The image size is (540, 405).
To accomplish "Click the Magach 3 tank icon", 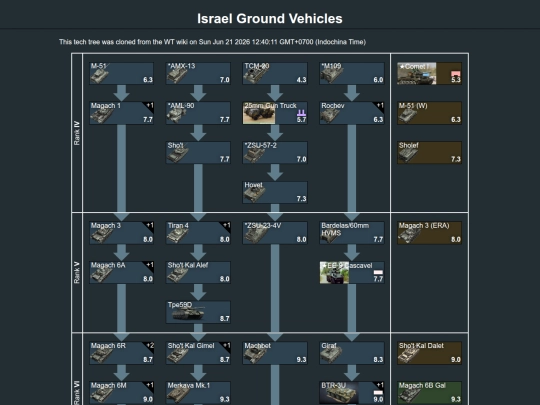I will coord(102,236).
